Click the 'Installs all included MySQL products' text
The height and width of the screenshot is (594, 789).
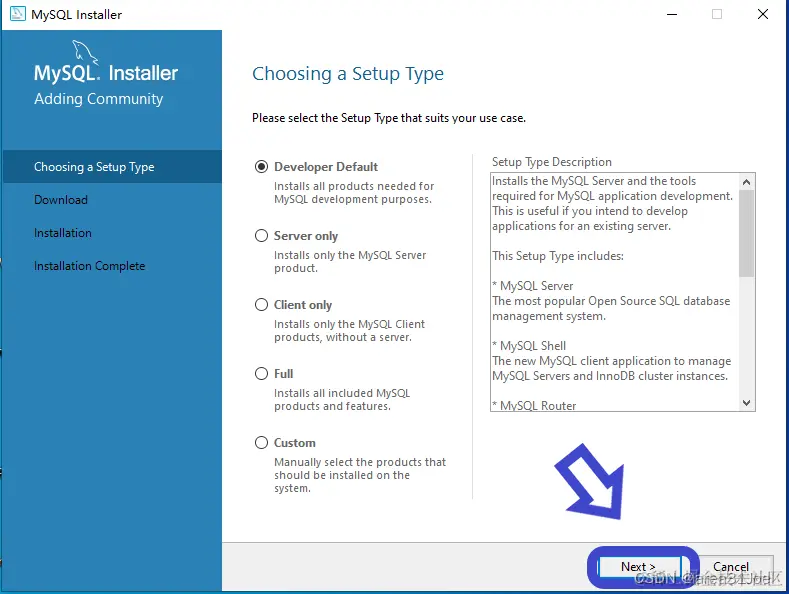[x=342, y=400]
